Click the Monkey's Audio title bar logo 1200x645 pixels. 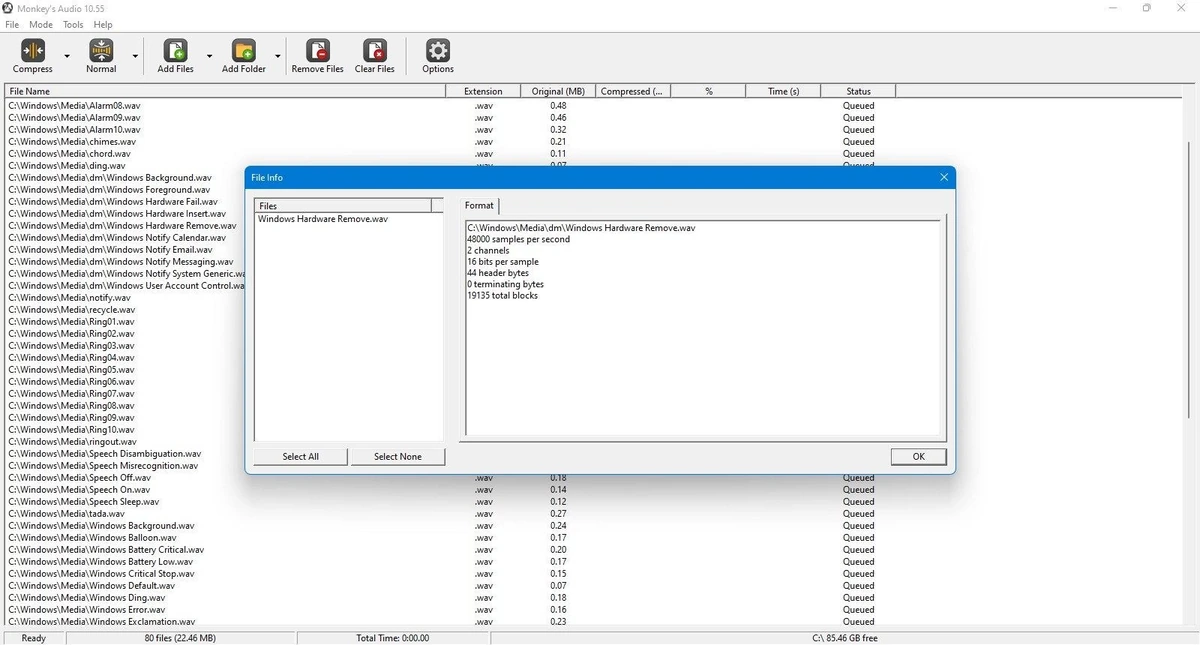(x=10, y=8)
